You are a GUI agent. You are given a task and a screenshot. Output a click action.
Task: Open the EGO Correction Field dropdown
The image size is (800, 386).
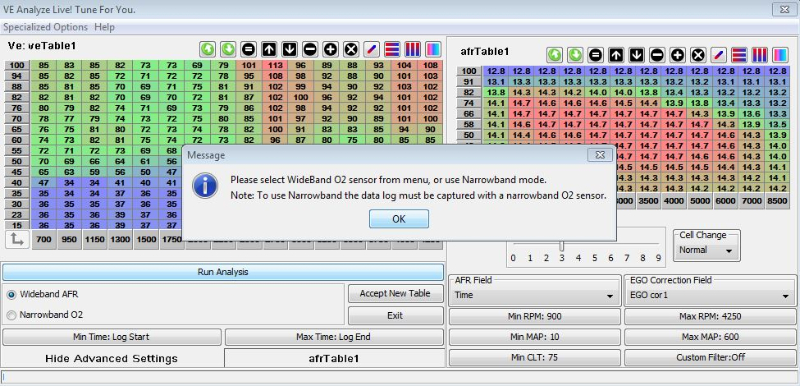(x=710, y=295)
